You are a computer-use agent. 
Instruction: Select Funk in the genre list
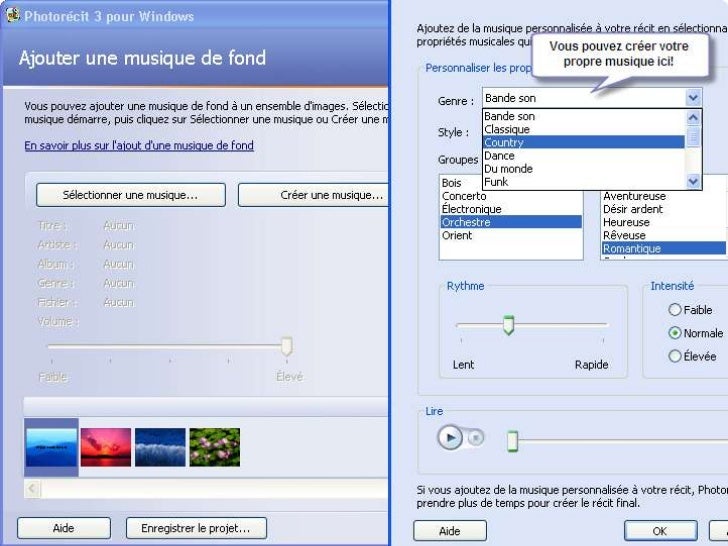coord(584,182)
